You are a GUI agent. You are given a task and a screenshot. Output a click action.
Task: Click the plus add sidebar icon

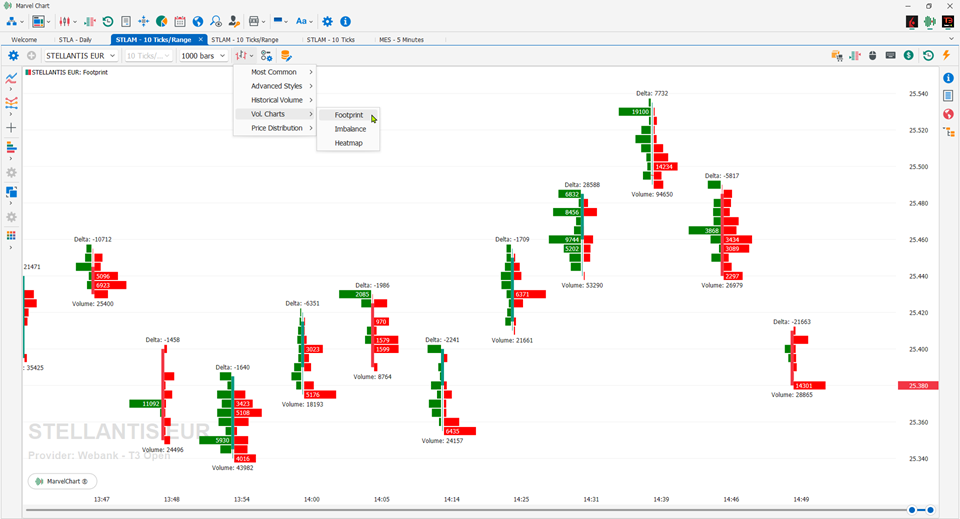(x=11, y=128)
